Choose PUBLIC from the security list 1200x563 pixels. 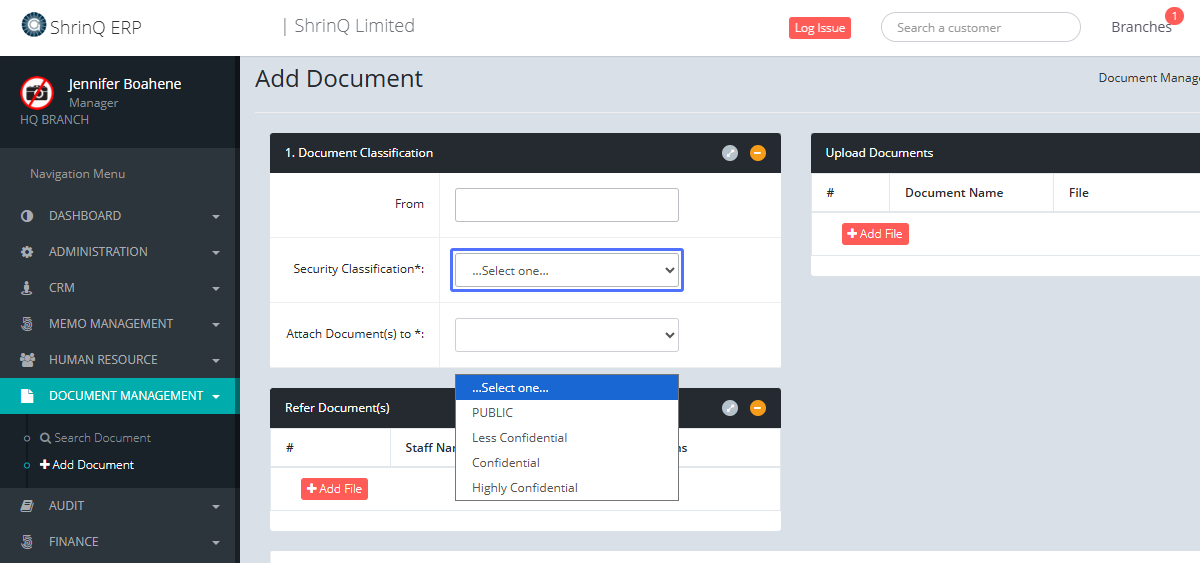[492, 413]
